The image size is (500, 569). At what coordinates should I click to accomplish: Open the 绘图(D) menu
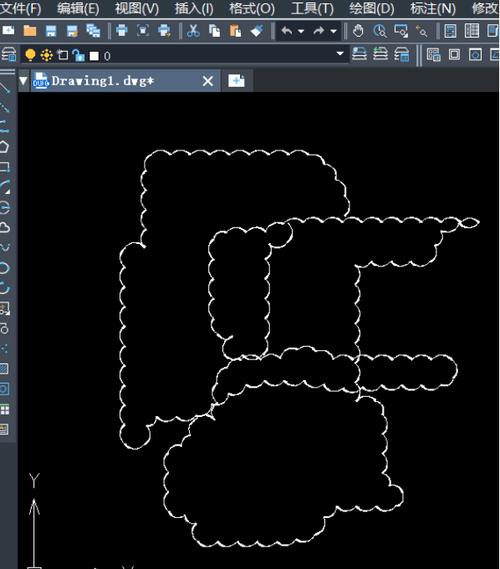pyautogui.click(x=372, y=8)
